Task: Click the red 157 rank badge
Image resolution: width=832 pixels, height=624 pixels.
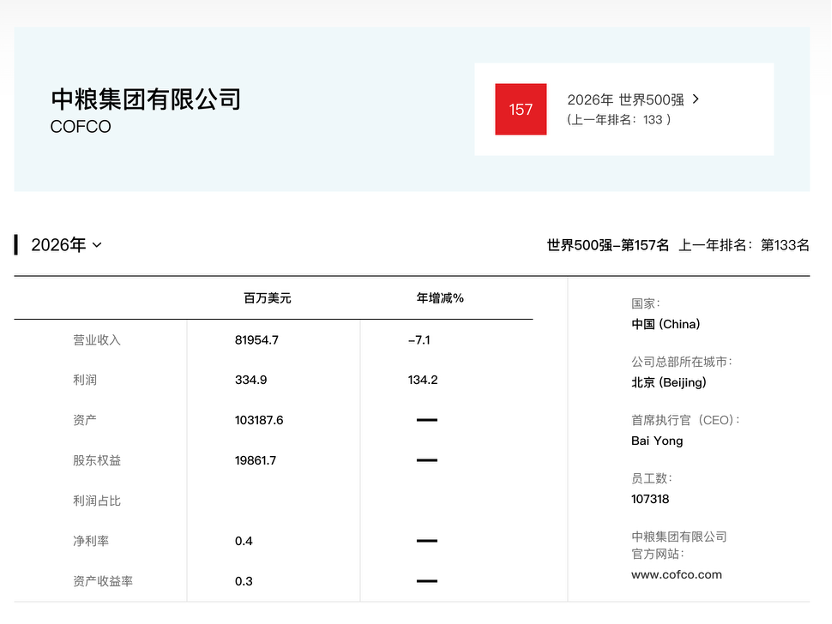Action: [x=521, y=109]
